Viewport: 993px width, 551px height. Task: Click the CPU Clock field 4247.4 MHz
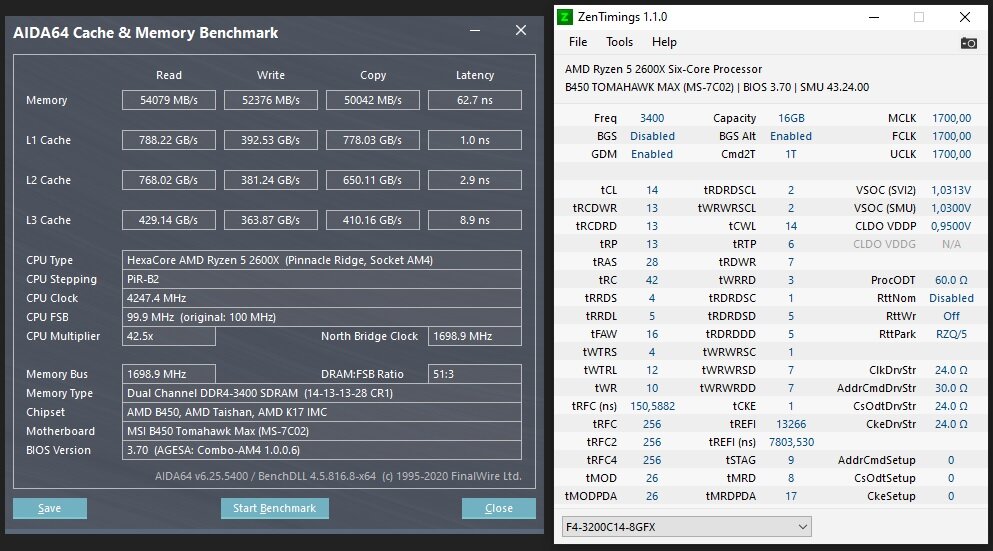point(322,298)
